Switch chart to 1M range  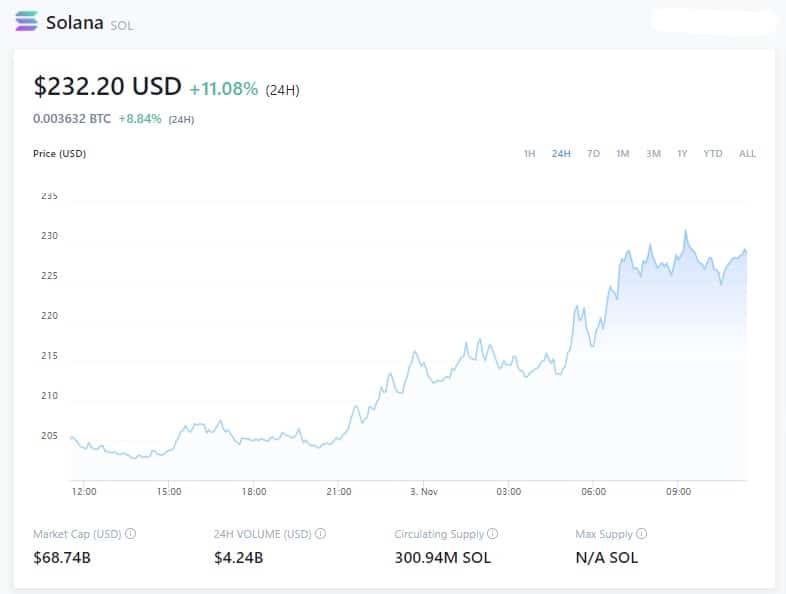coord(623,153)
